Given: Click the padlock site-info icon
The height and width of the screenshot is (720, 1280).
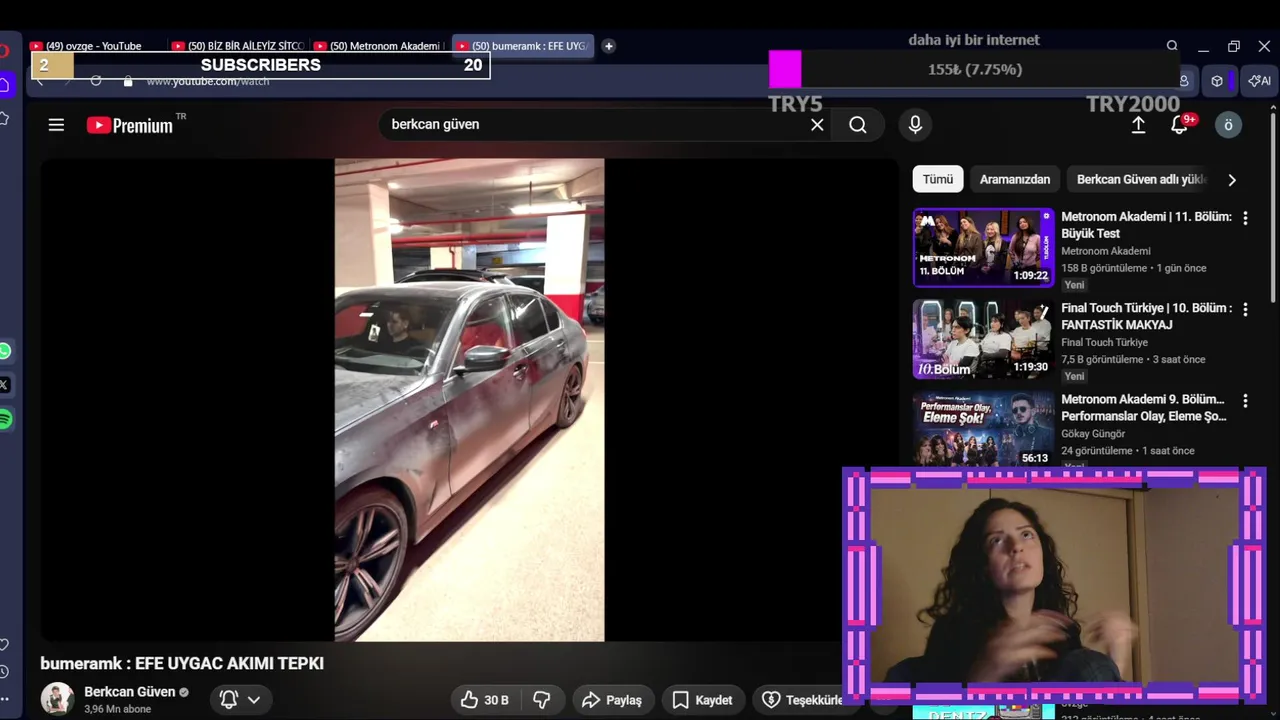Looking at the screenshot, I should 128,81.
